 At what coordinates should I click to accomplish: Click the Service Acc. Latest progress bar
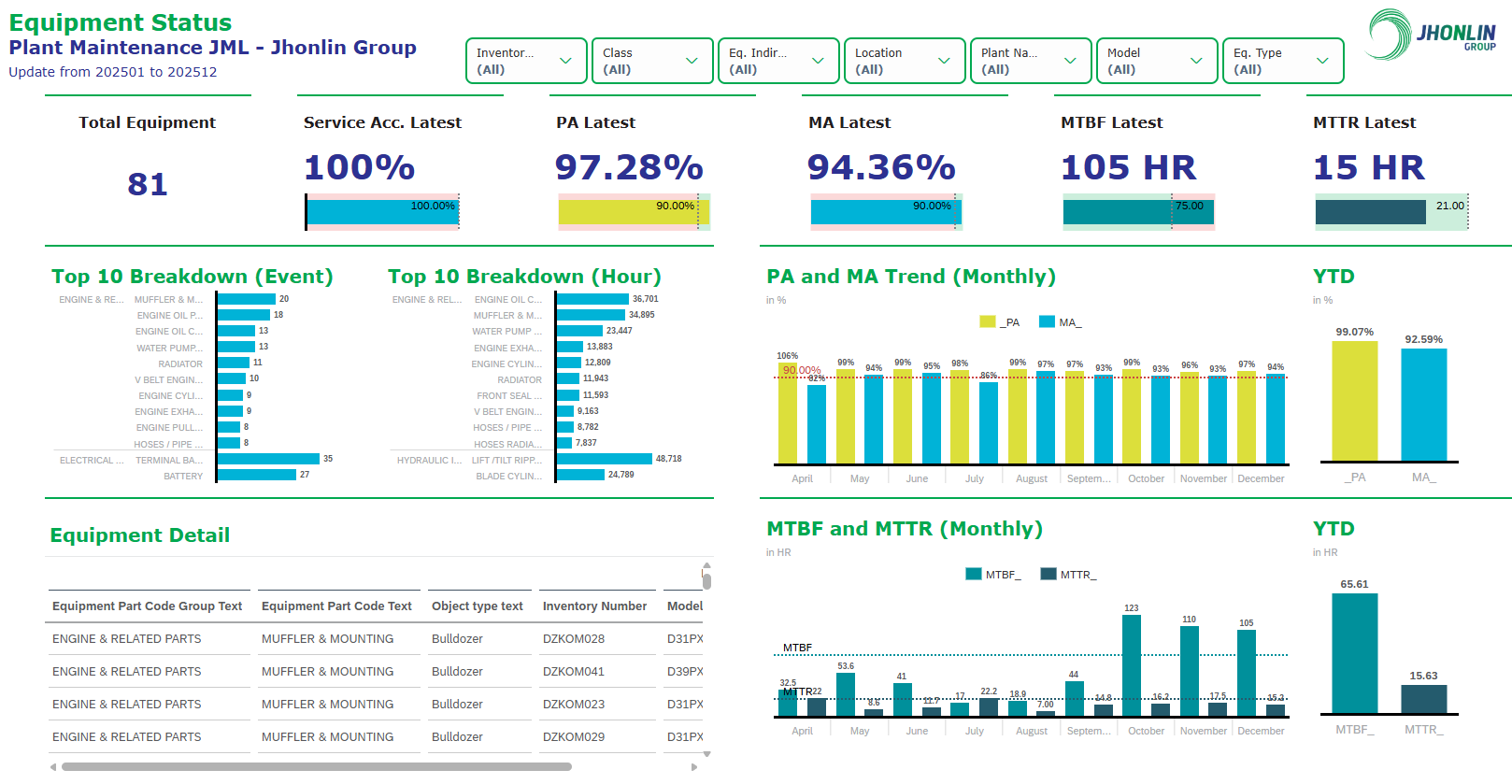pos(382,212)
